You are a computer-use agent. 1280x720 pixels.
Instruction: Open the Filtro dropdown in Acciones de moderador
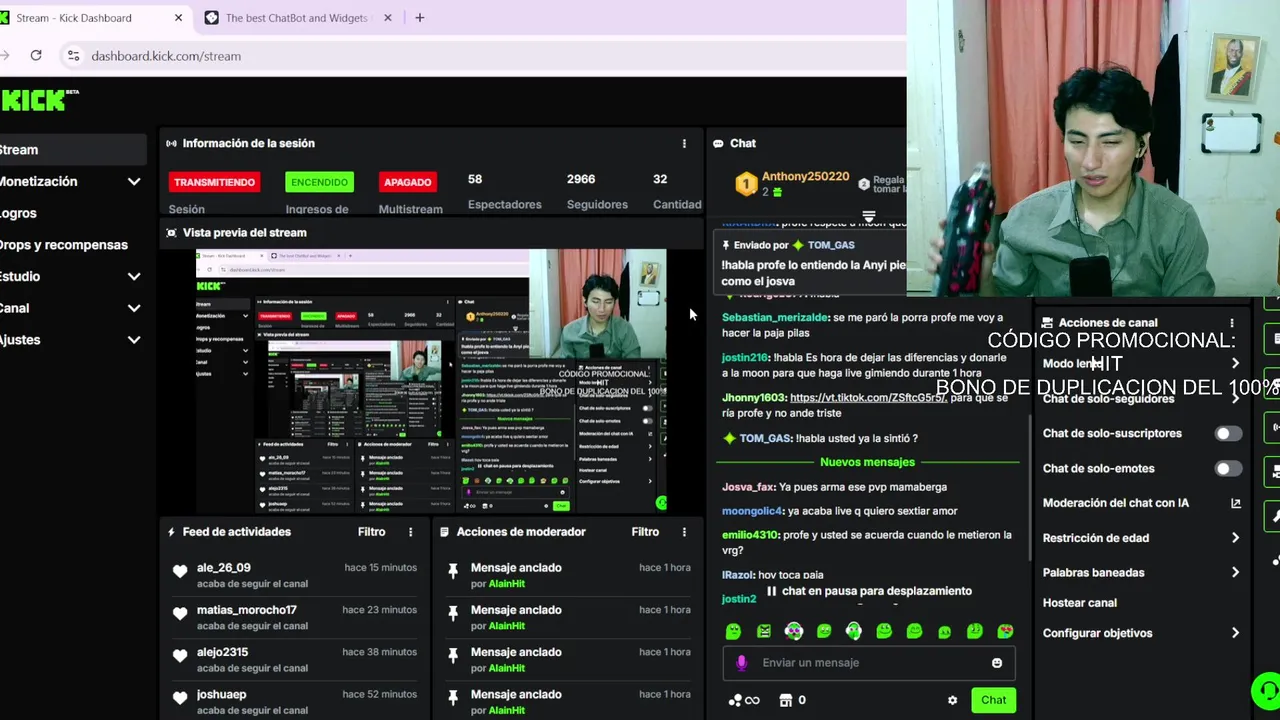tap(645, 532)
